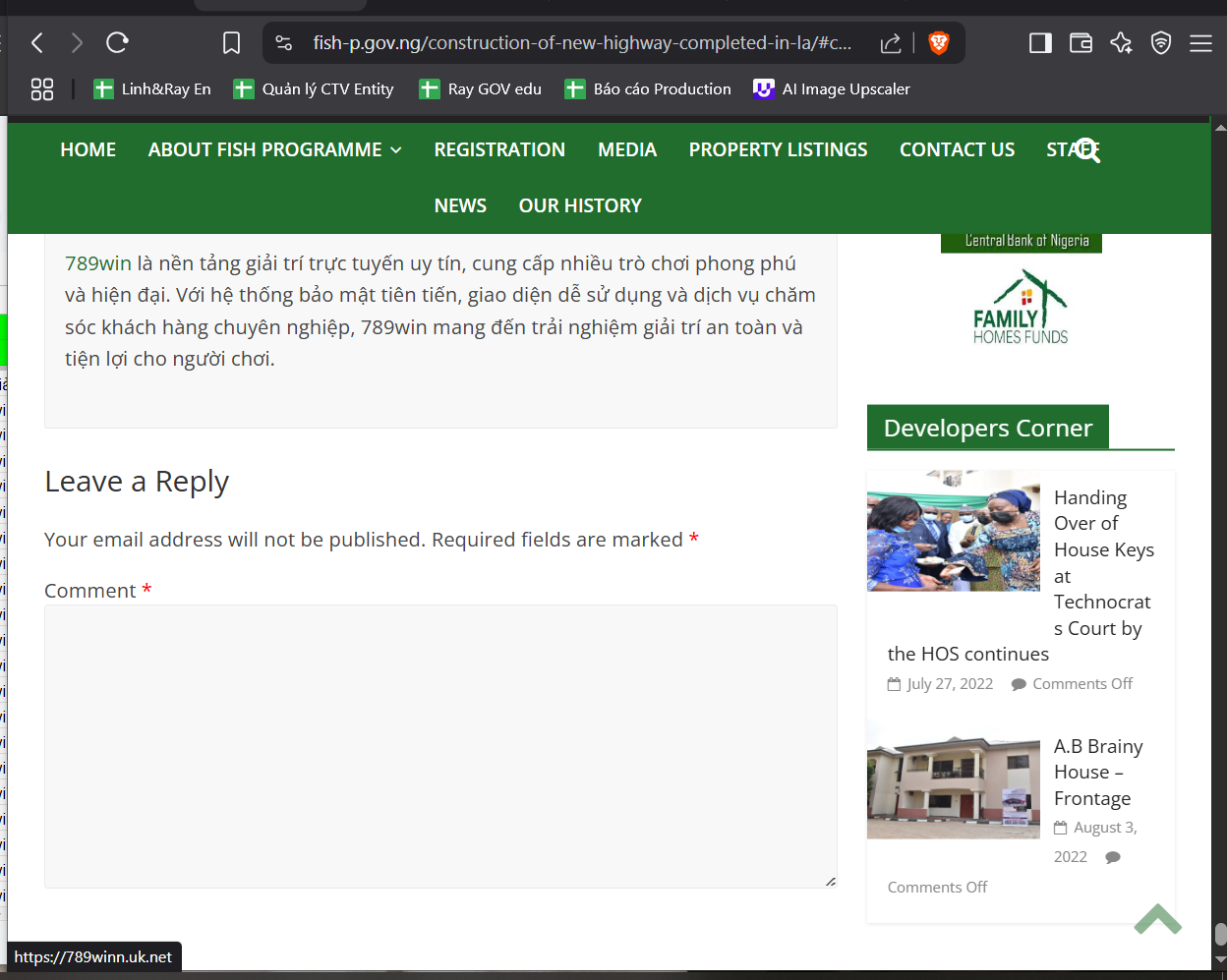Image resolution: width=1227 pixels, height=980 pixels.
Task: Click the 789win link in the comment
Action: [98, 263]
